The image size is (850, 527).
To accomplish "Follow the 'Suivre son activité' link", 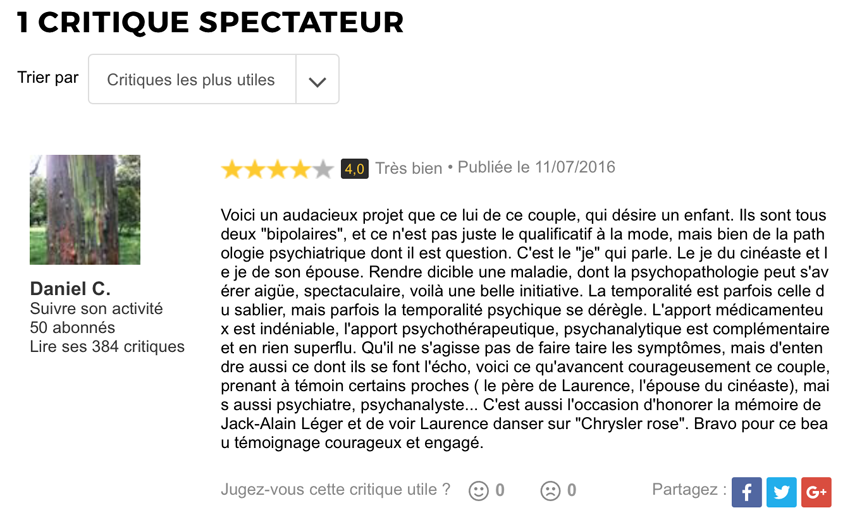I will [x=96, y=309].
